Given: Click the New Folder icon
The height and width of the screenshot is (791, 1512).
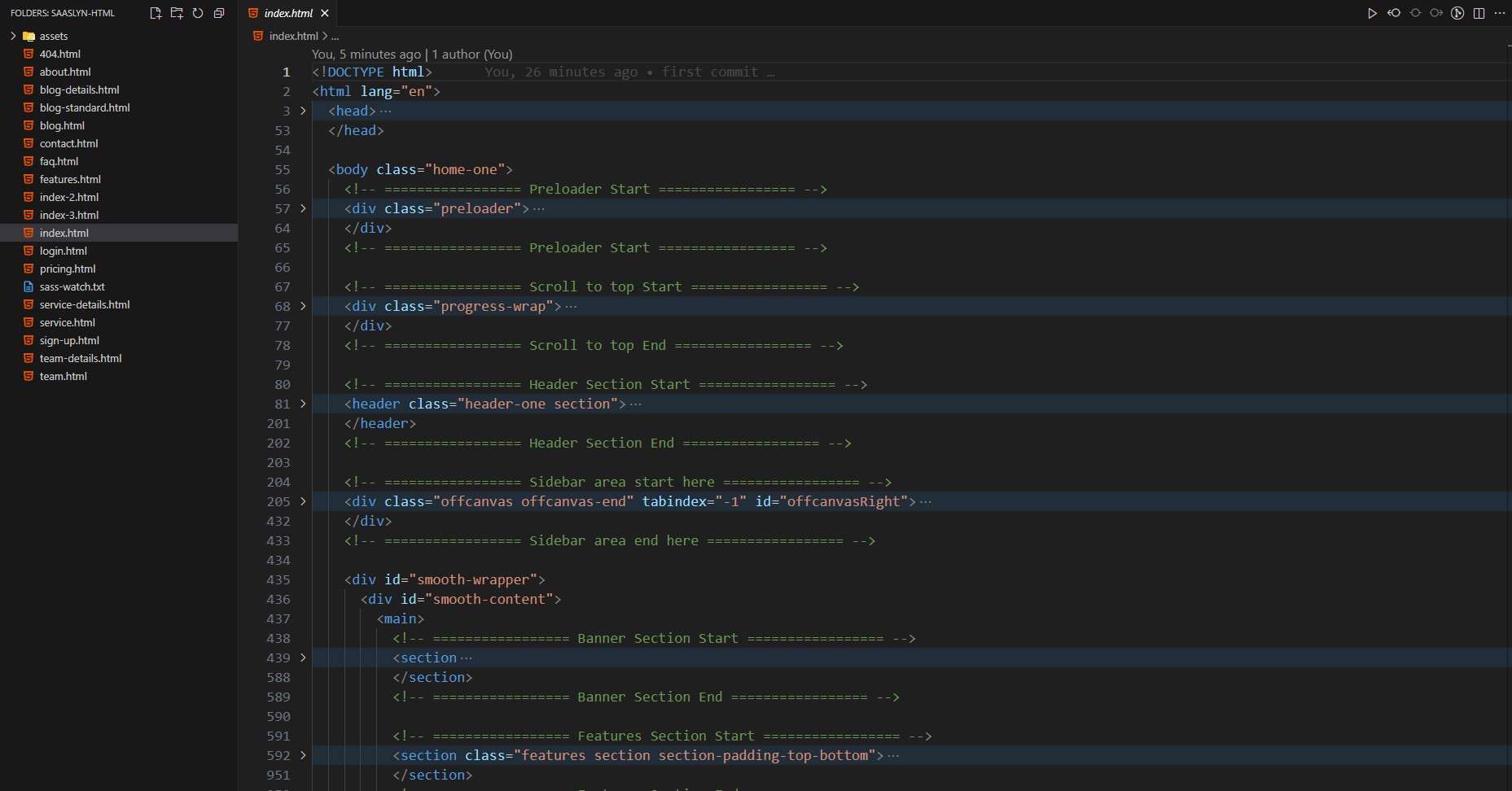Looking at the screenshot, I should (177, 13).
